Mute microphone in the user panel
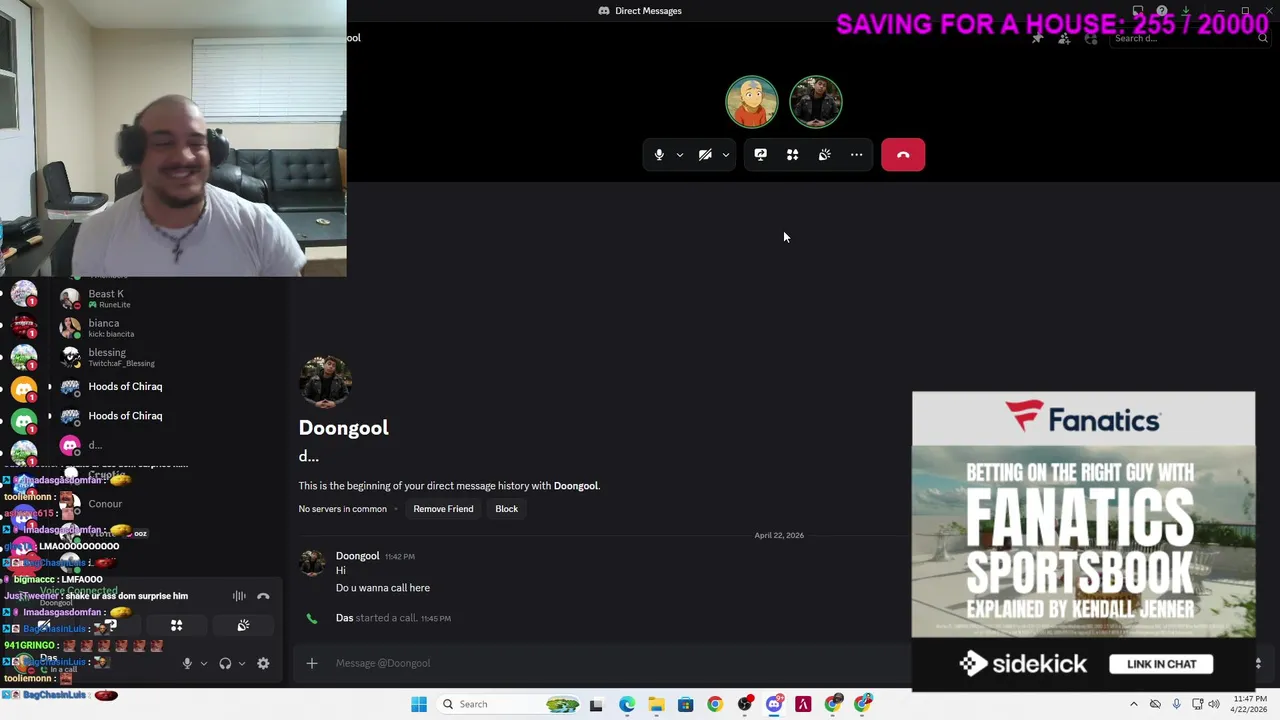Screen dimensions: 1280x720 pos(187,663)
